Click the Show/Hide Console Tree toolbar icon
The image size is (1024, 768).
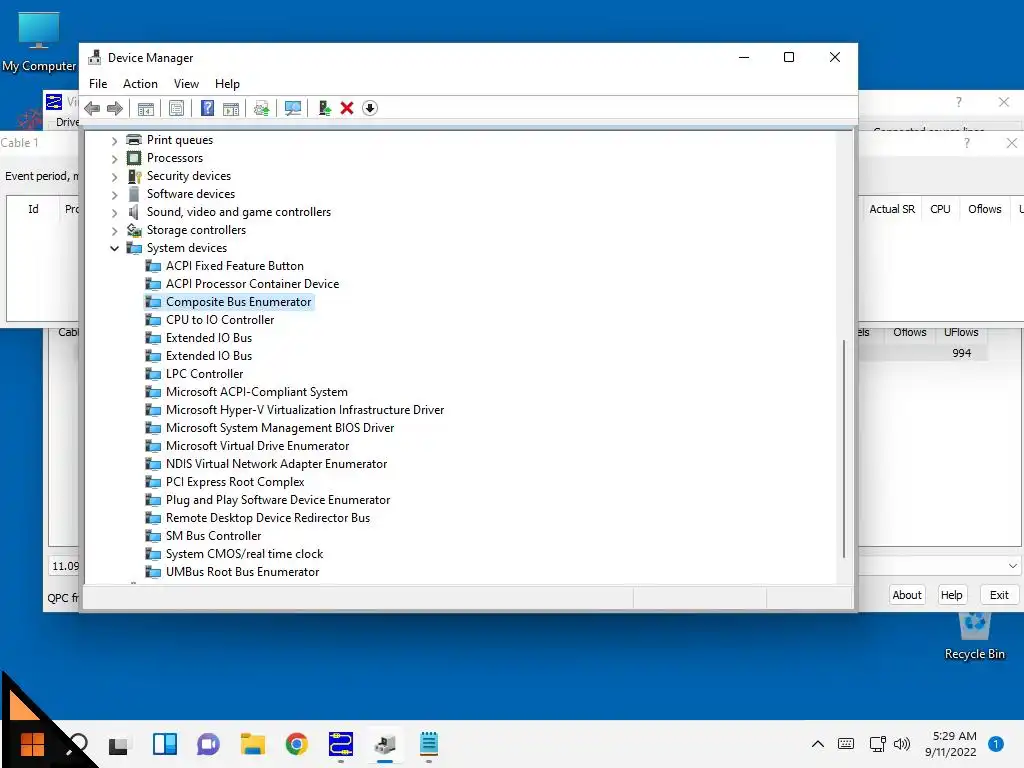tap(146, 108)
